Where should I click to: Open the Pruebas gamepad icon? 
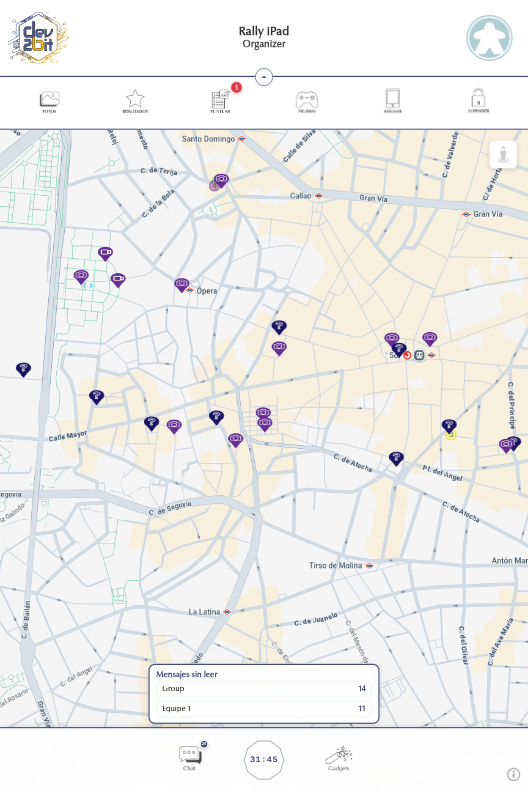307,101
